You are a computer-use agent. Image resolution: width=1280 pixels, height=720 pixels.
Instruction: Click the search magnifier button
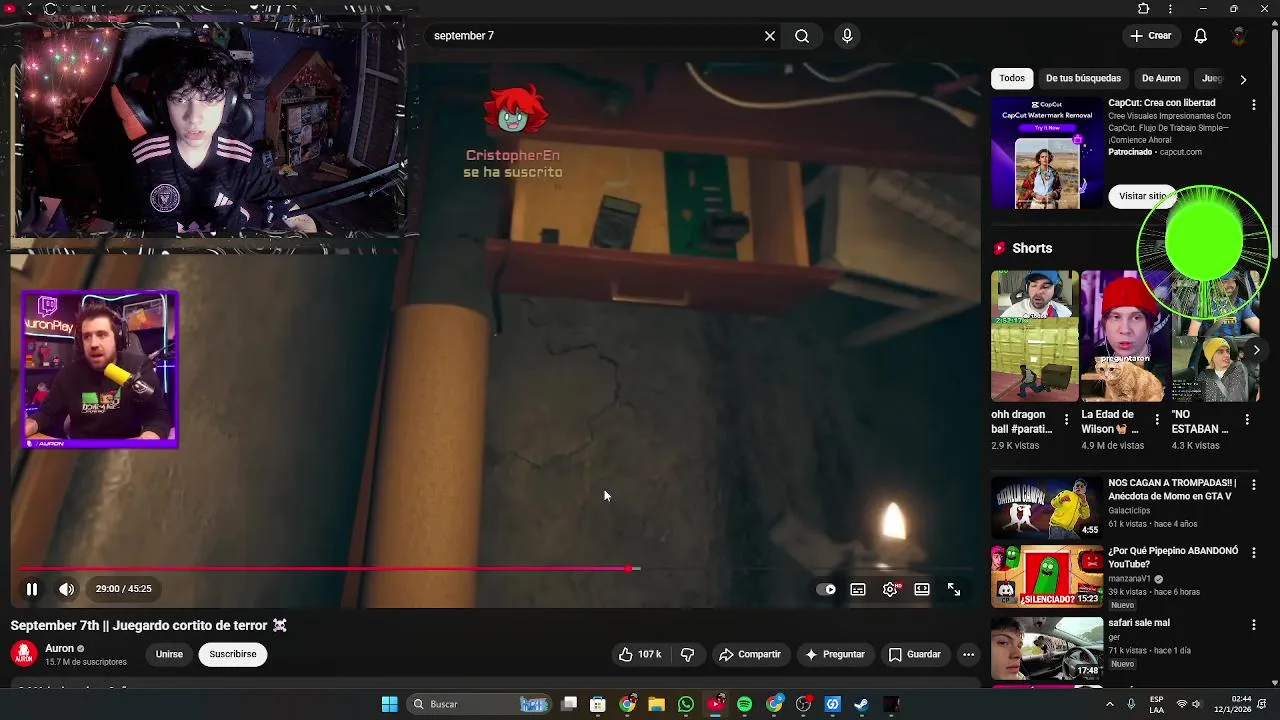[x=802, y=36]
